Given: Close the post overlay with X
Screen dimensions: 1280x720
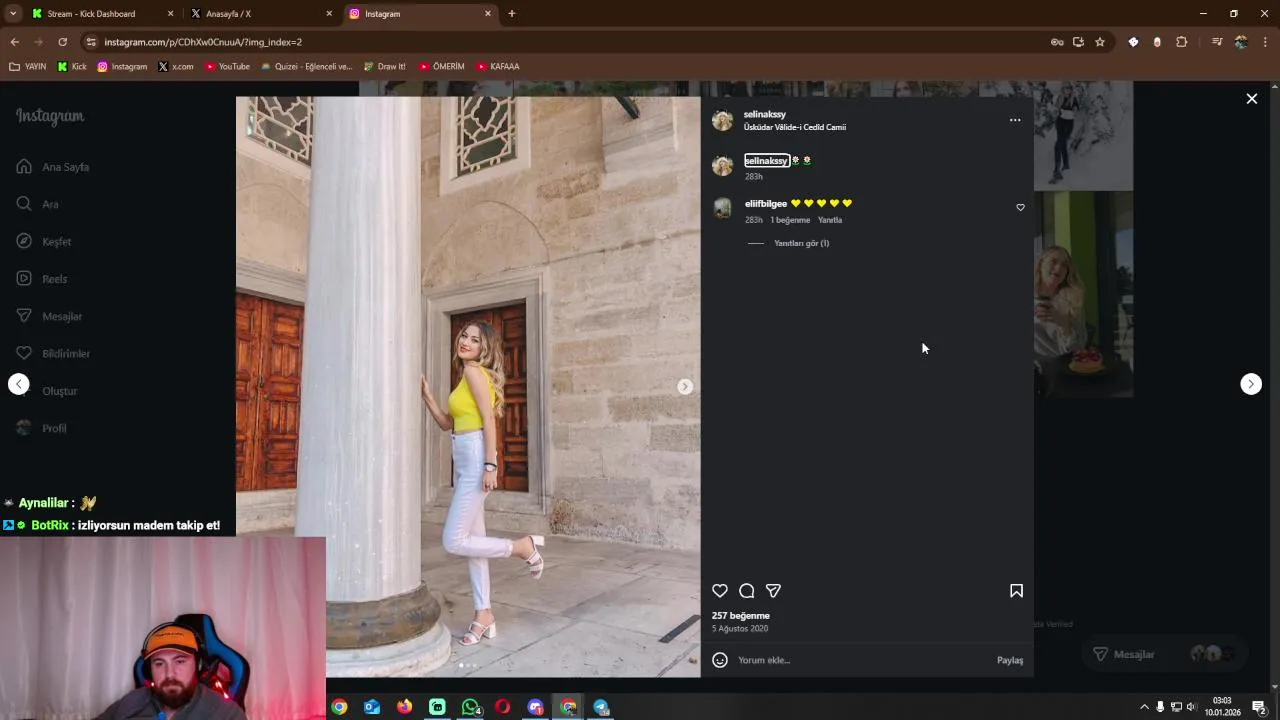Looking at the screenshot, I should click(x=1251, y=99).
